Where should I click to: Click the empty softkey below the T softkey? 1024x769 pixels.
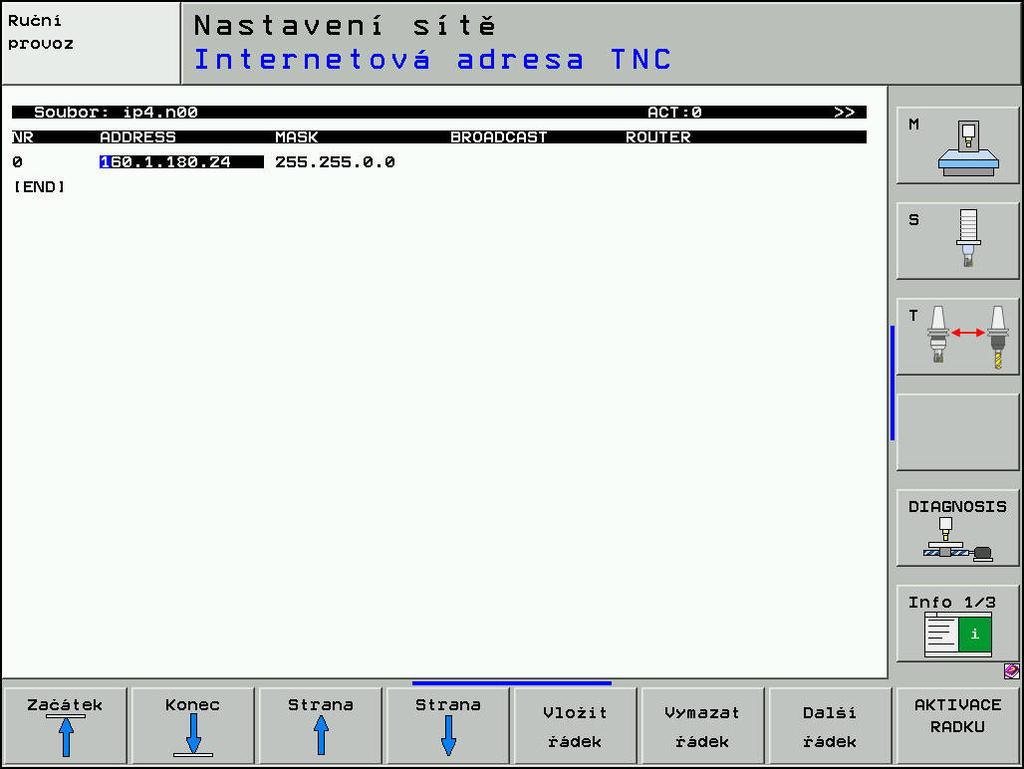(x=957, y=432)
